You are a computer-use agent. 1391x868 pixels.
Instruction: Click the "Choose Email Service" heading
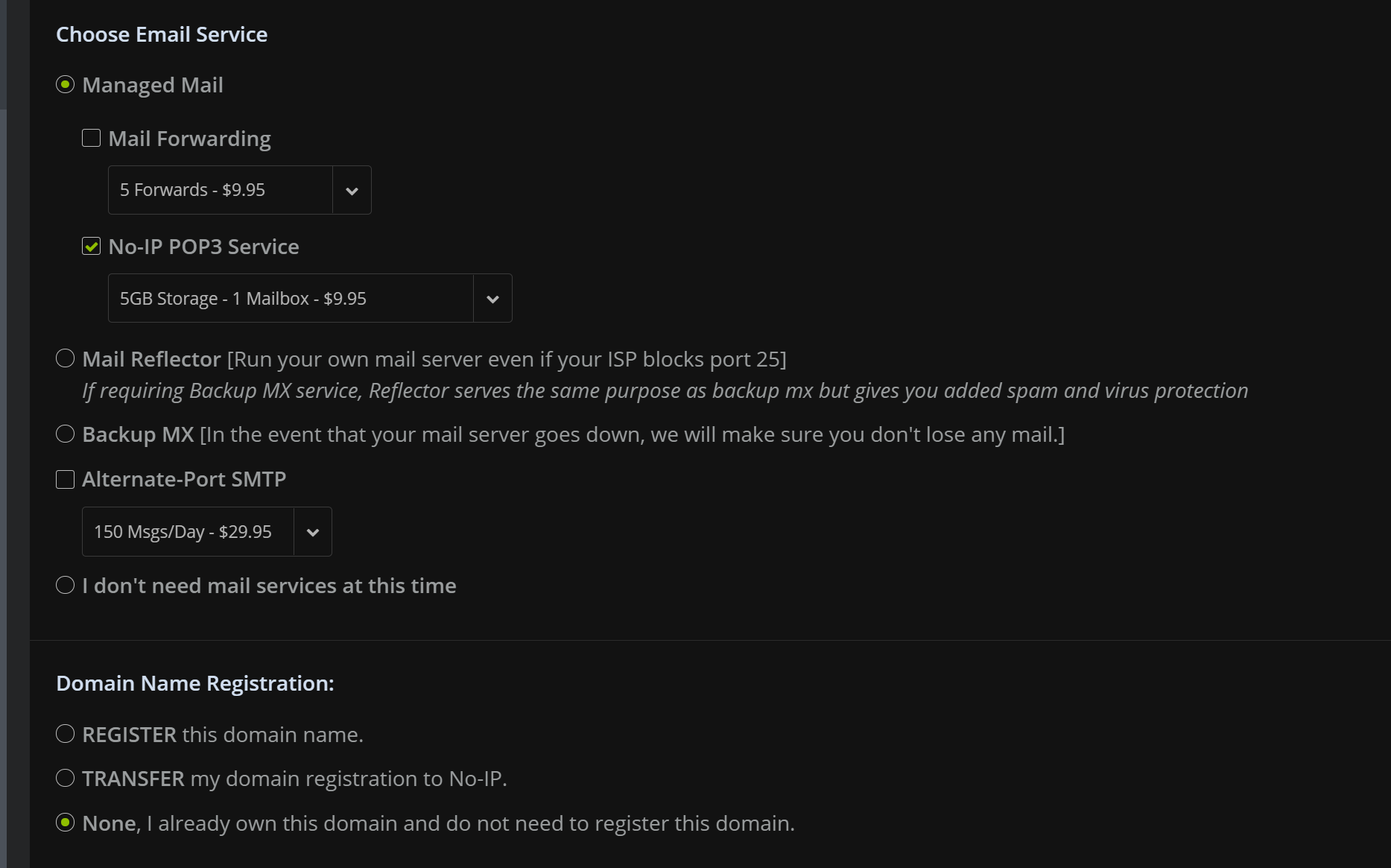click(162, 34)
